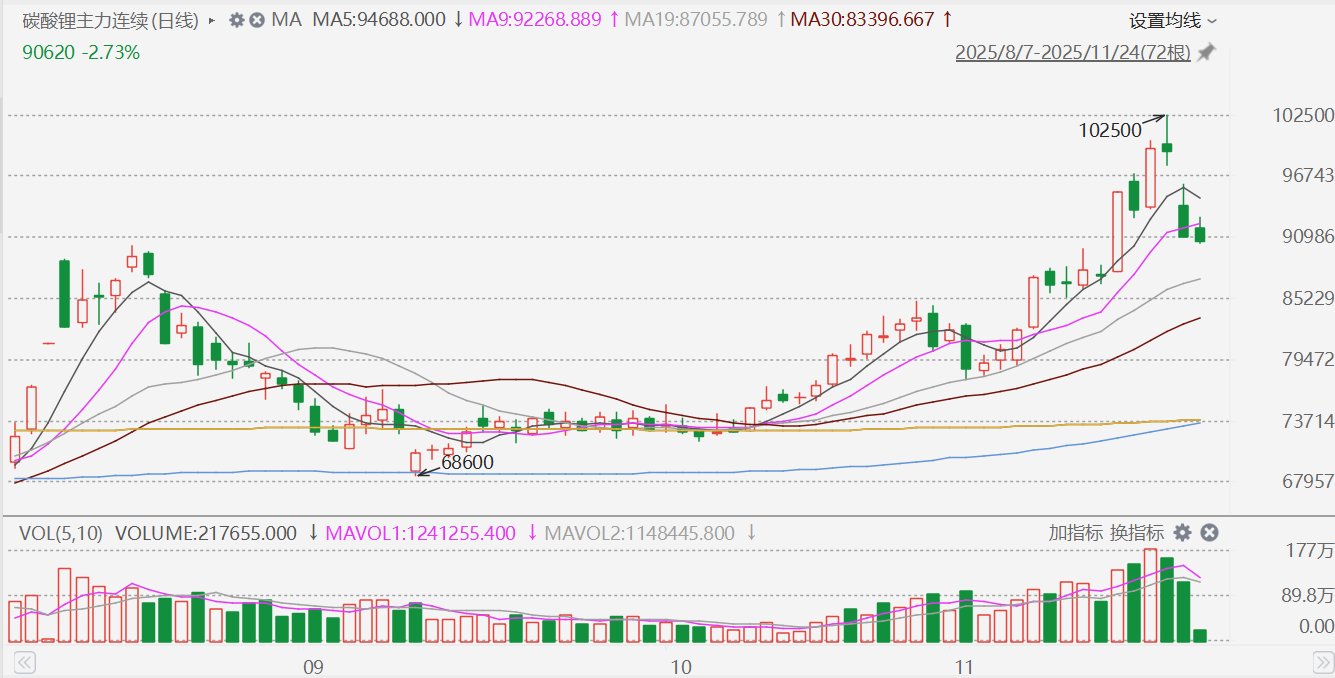The height and width of the screenshot is (678, 1335).
Task: Select the MAVOL1 volume average label
Action: 421,533
